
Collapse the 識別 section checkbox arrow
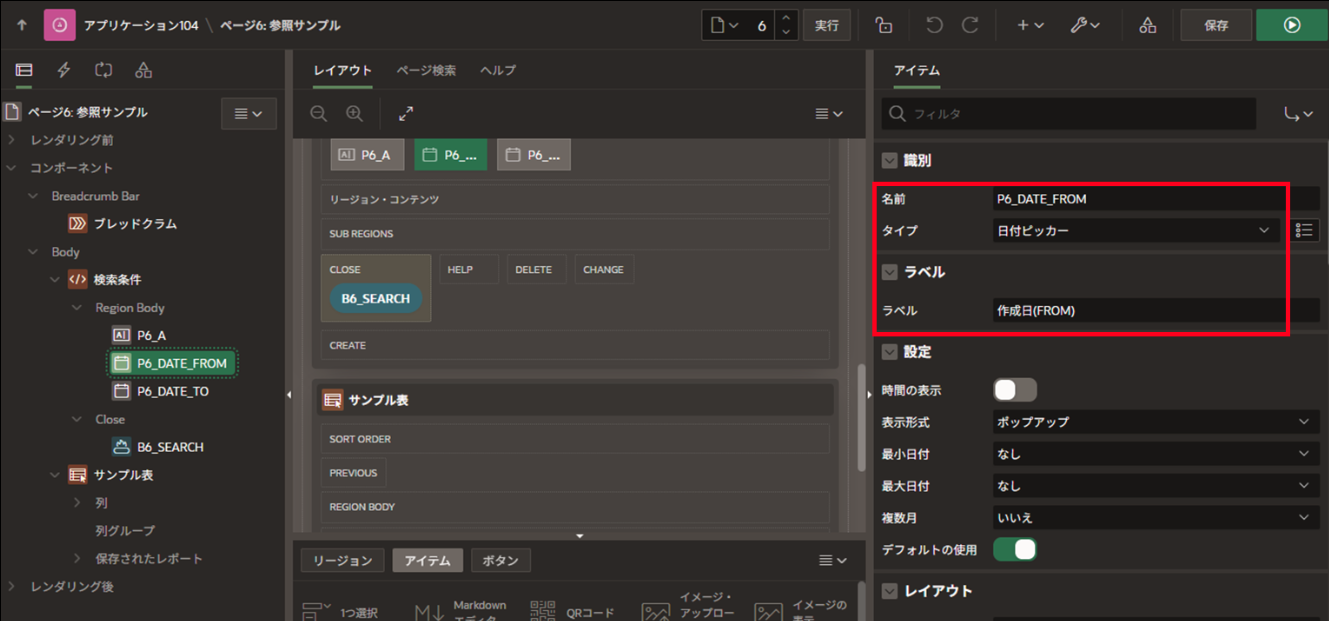click(889, 161)
